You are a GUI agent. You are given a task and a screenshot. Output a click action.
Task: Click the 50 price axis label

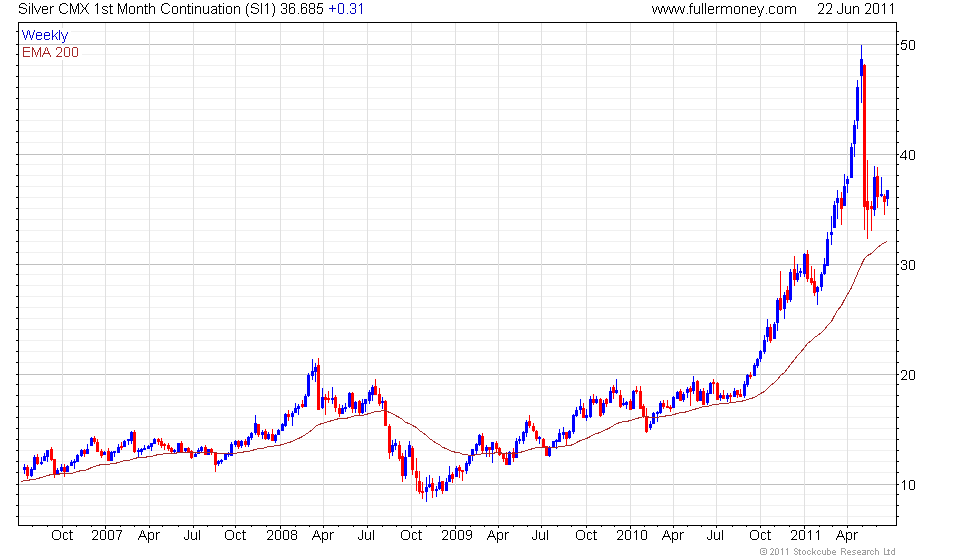(x=908, y=45)
